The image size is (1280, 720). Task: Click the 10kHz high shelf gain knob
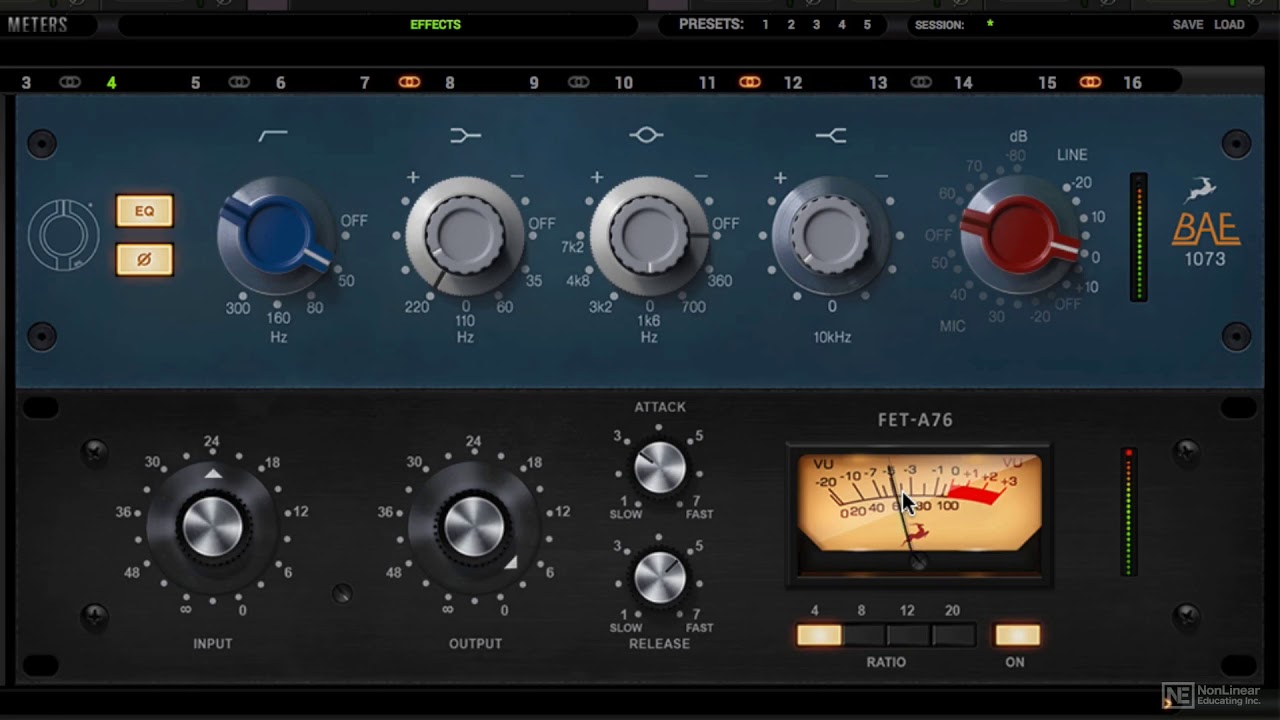coord(831,236)
